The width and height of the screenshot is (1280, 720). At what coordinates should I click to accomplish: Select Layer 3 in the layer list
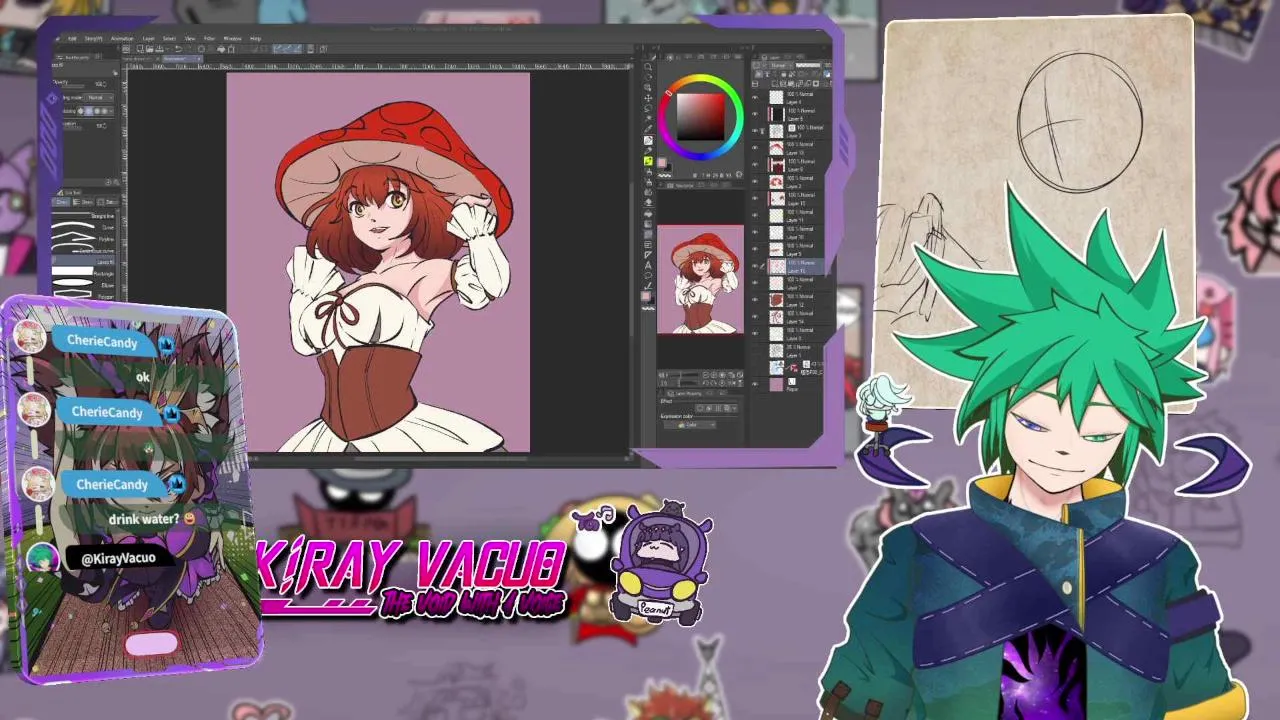(x=793, y=131)
